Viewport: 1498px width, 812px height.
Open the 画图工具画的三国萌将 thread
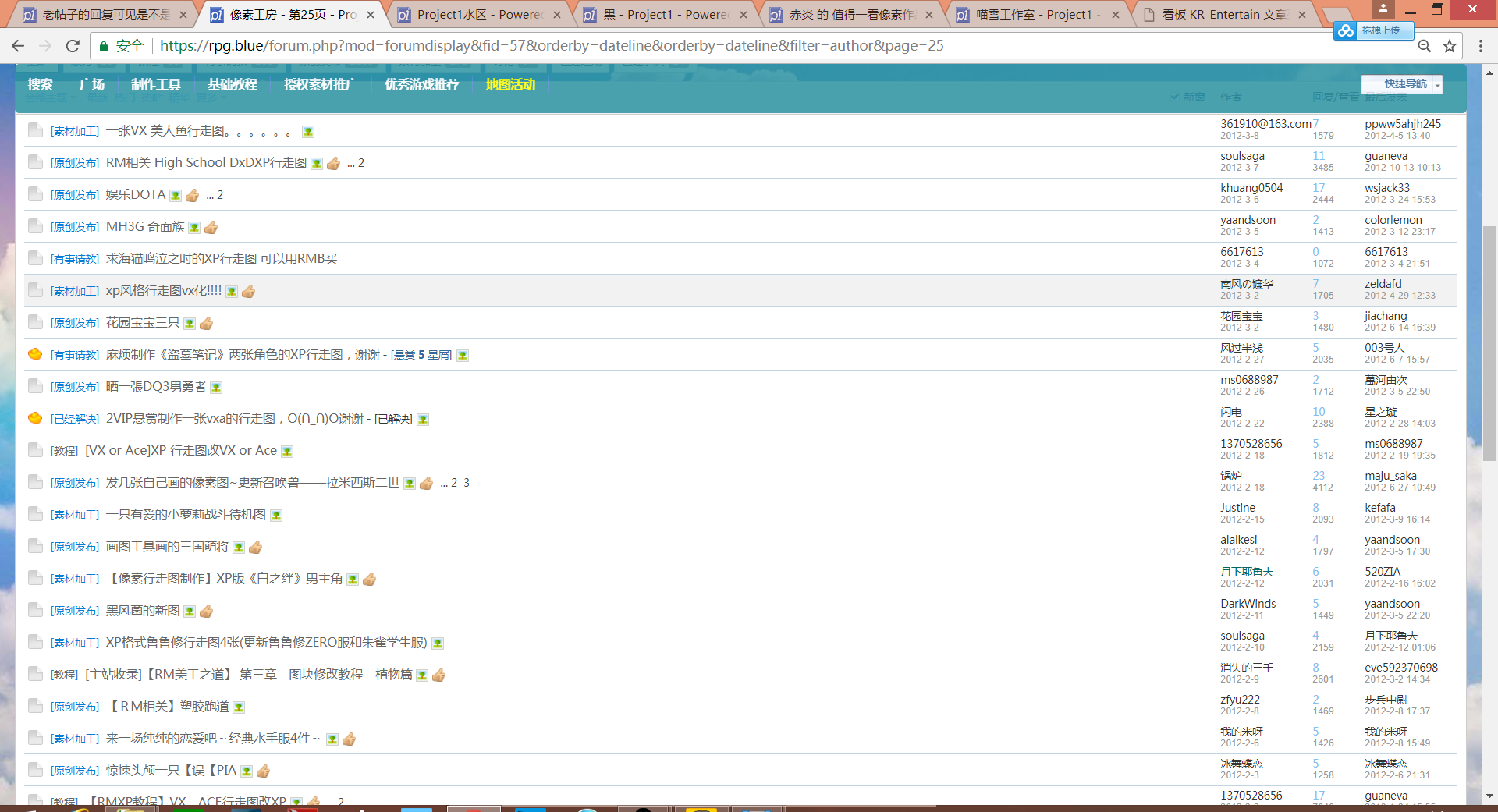pos(167,547)
